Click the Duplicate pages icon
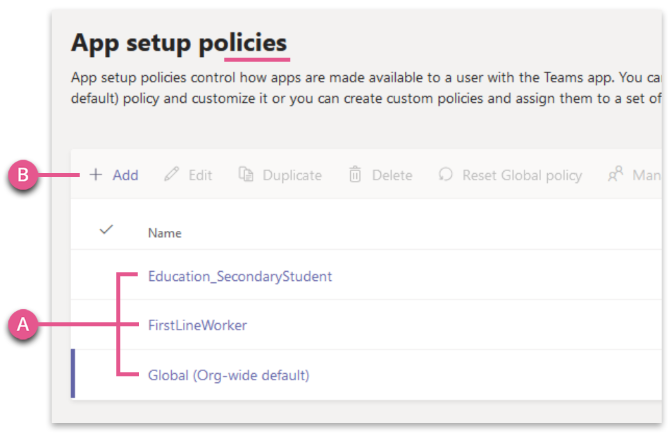This screenshot has height=439, width=671. [246, 174]
